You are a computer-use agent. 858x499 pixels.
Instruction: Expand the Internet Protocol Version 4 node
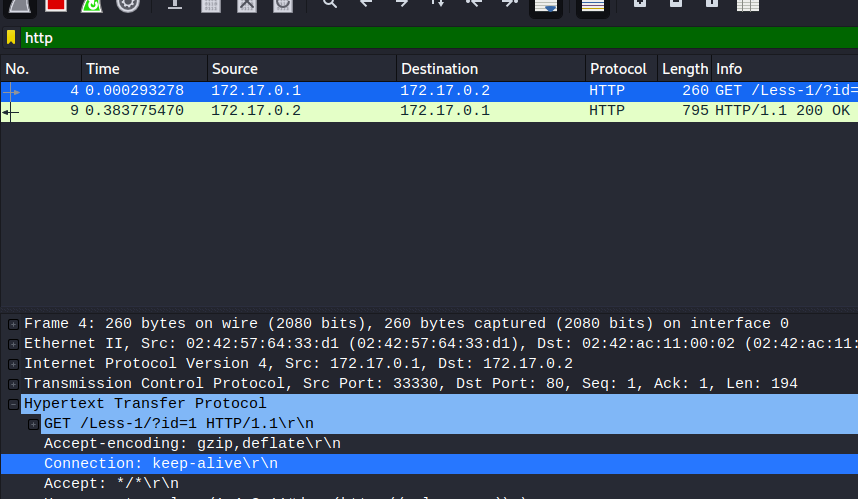click(x=14, y=364)
